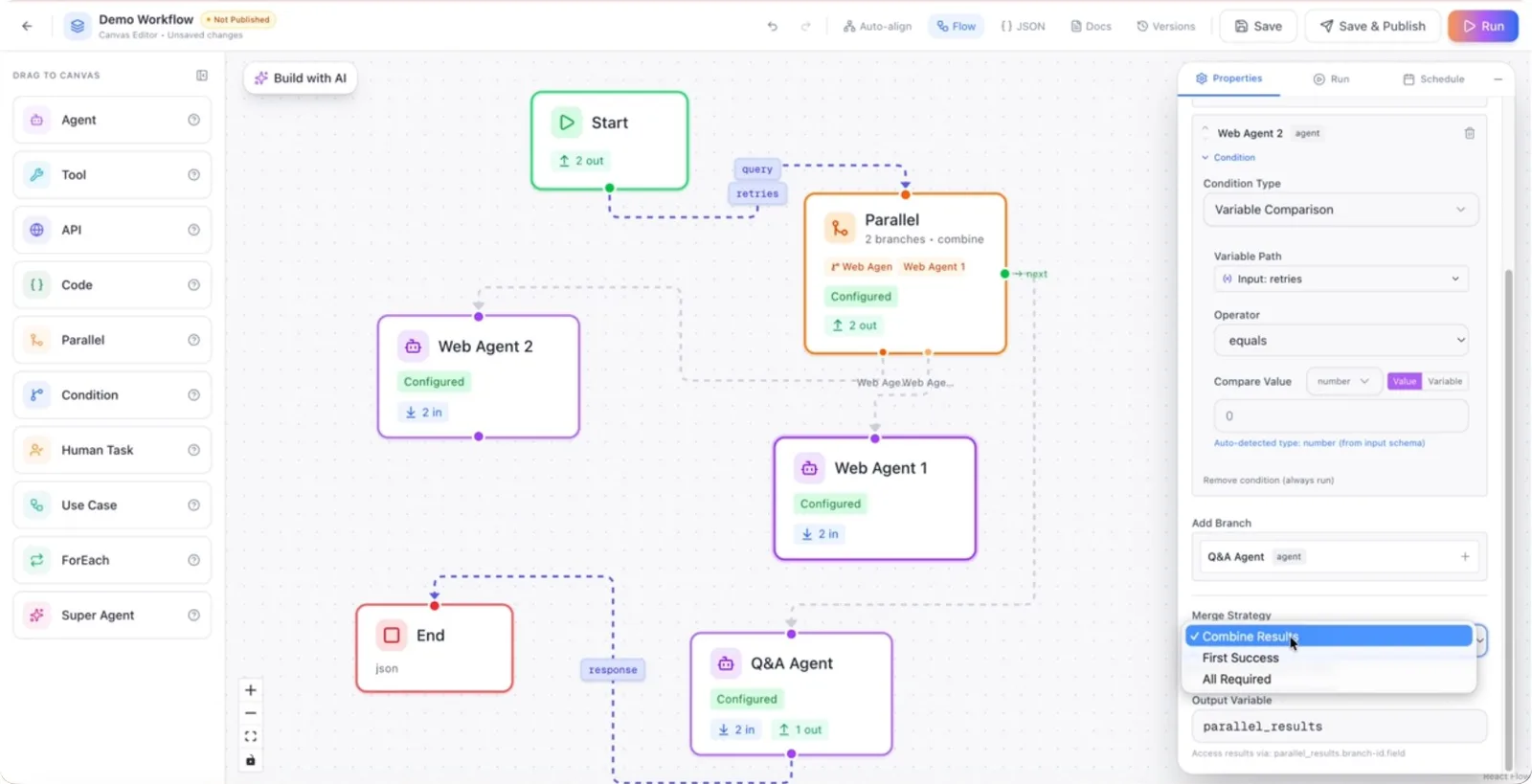Click Save & Publish
1532x784 pixels.
(x=1372, y=26)
